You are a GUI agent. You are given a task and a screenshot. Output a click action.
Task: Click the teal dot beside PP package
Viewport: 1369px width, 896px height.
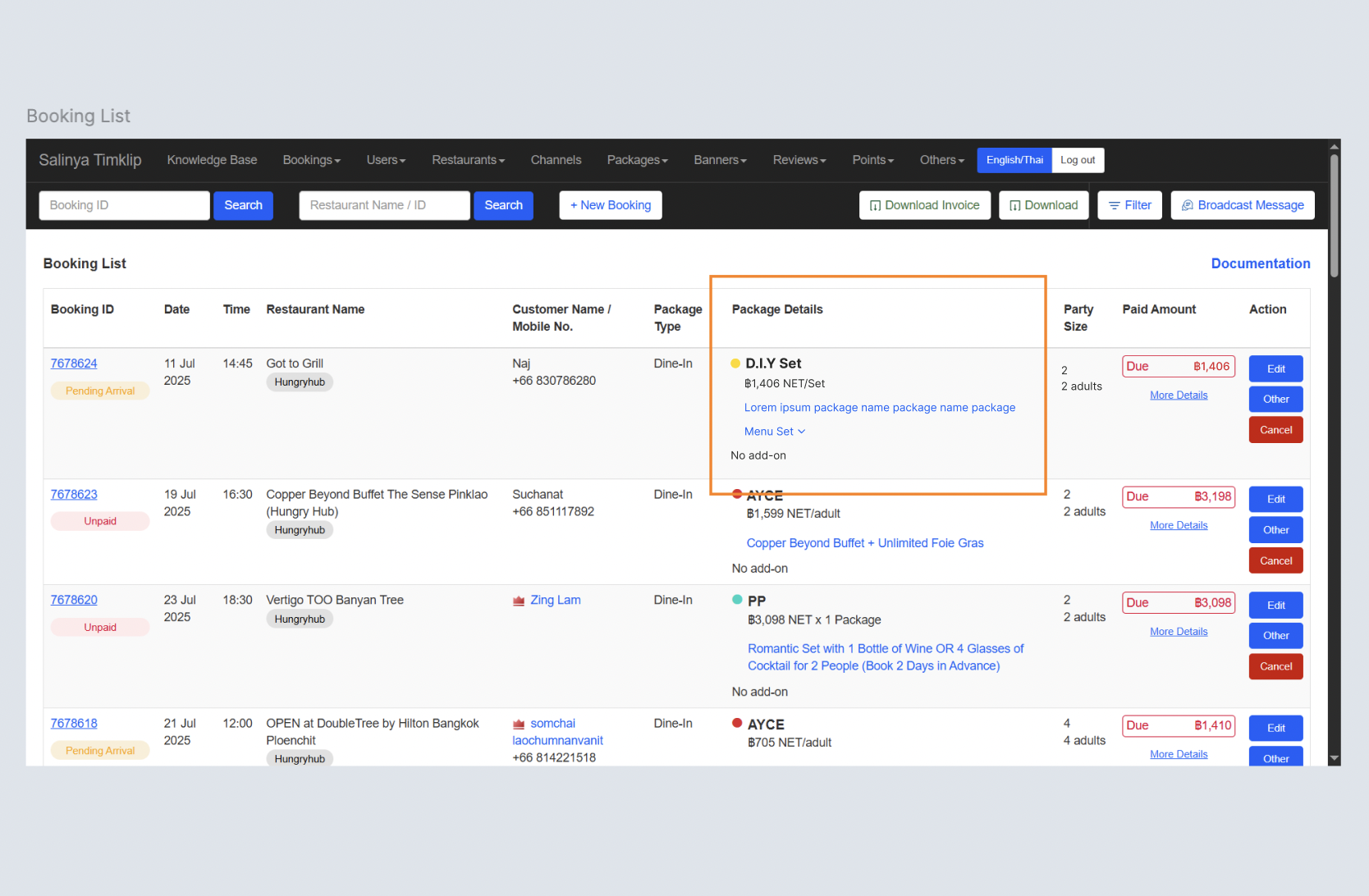pos(737,600)
